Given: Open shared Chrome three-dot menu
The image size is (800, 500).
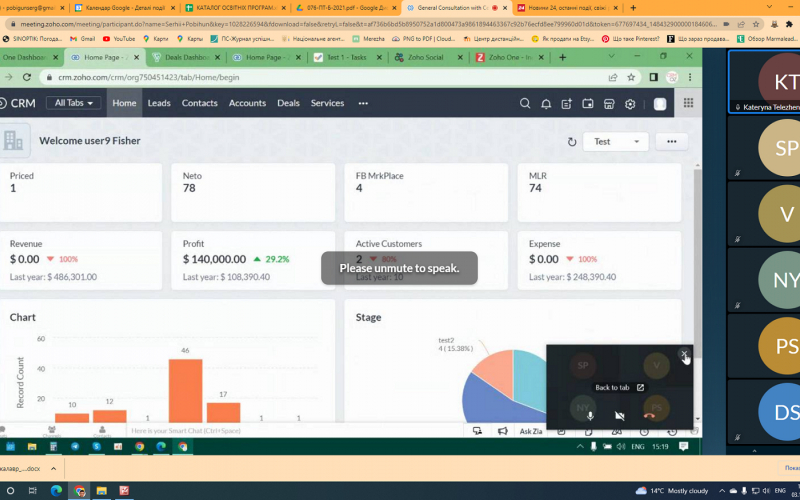Looking at the screenshot, I should click(x=690, y=77).
